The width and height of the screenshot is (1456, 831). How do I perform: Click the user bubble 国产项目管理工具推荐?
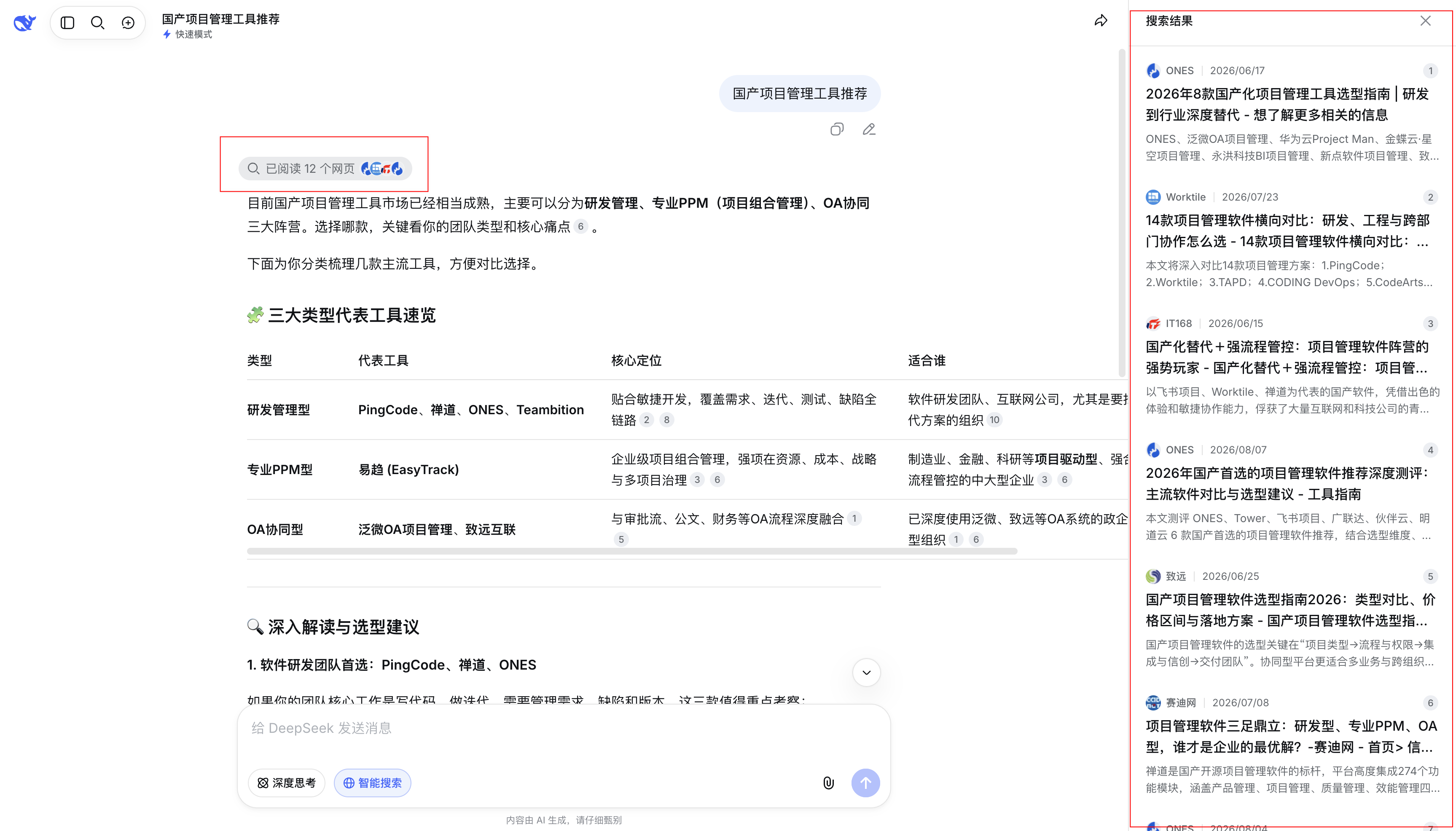pos(800,94)
